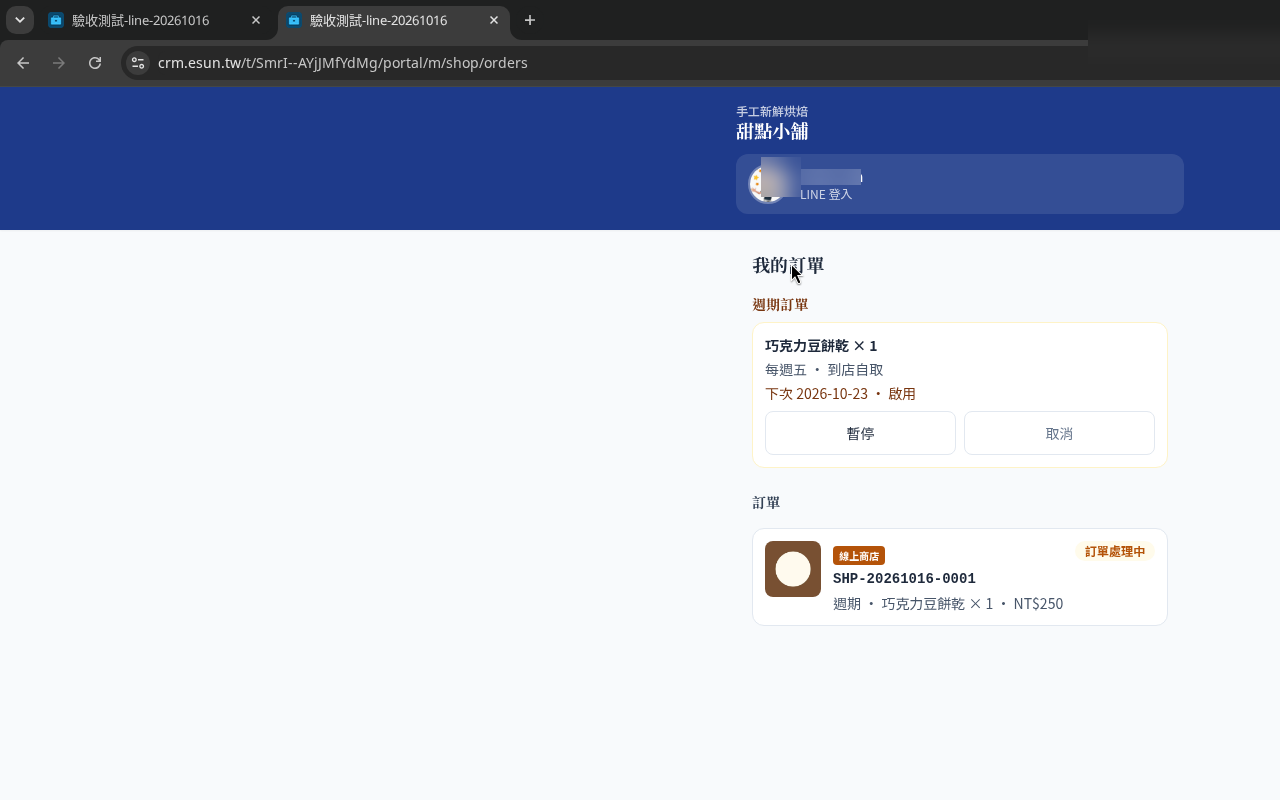Click the order summary line with NT$250
The width and height of the screenshot is (1280, 800).
coord(948,604)
